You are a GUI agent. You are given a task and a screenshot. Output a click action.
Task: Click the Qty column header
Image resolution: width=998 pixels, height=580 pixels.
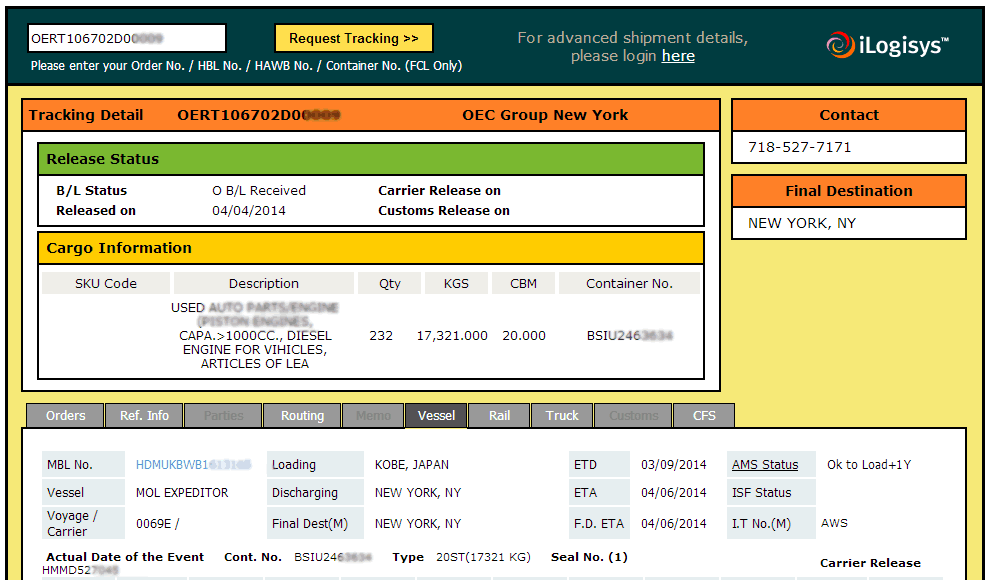[x=390, y=283]
